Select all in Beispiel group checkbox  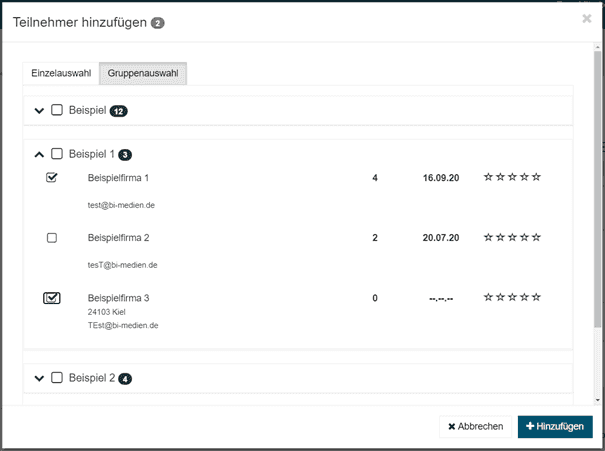(57, 110)
